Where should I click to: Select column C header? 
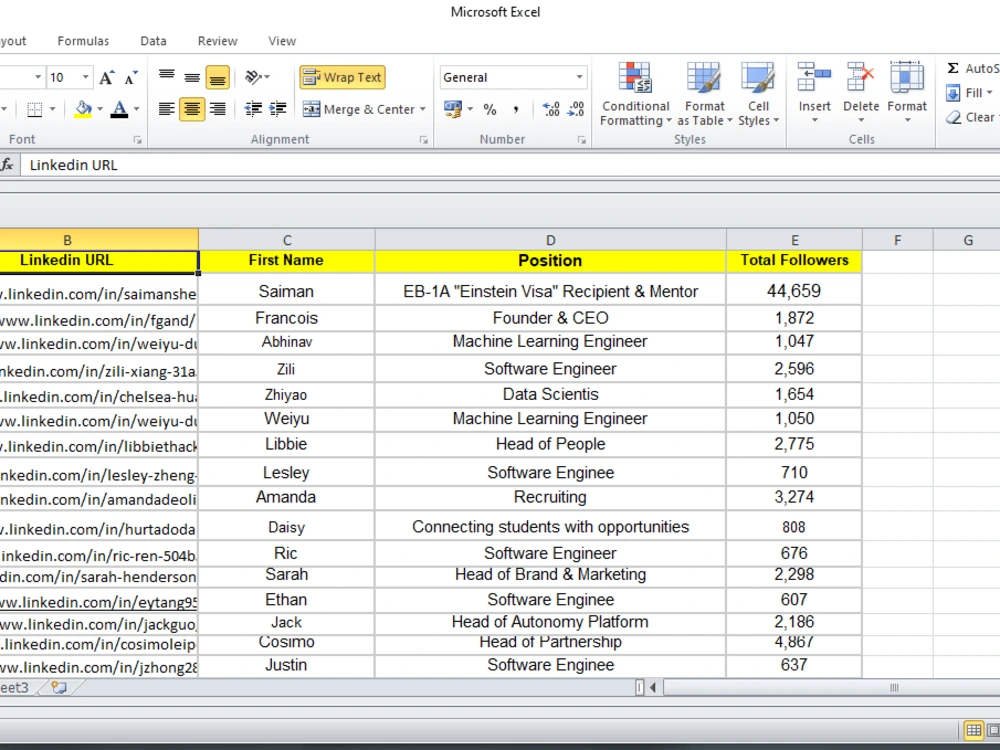coord(287,240)
